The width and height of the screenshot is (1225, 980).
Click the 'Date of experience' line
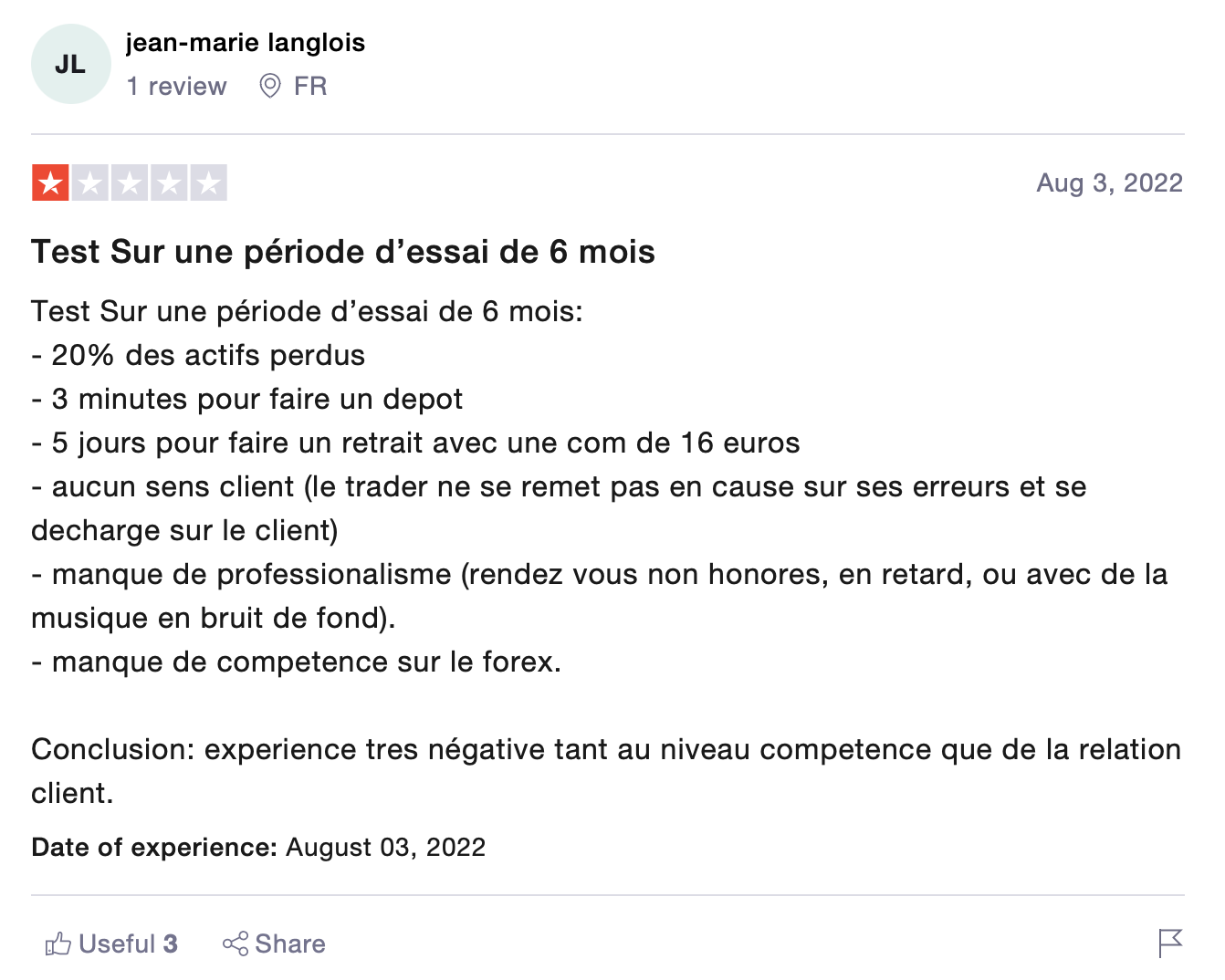coord(258,848)
